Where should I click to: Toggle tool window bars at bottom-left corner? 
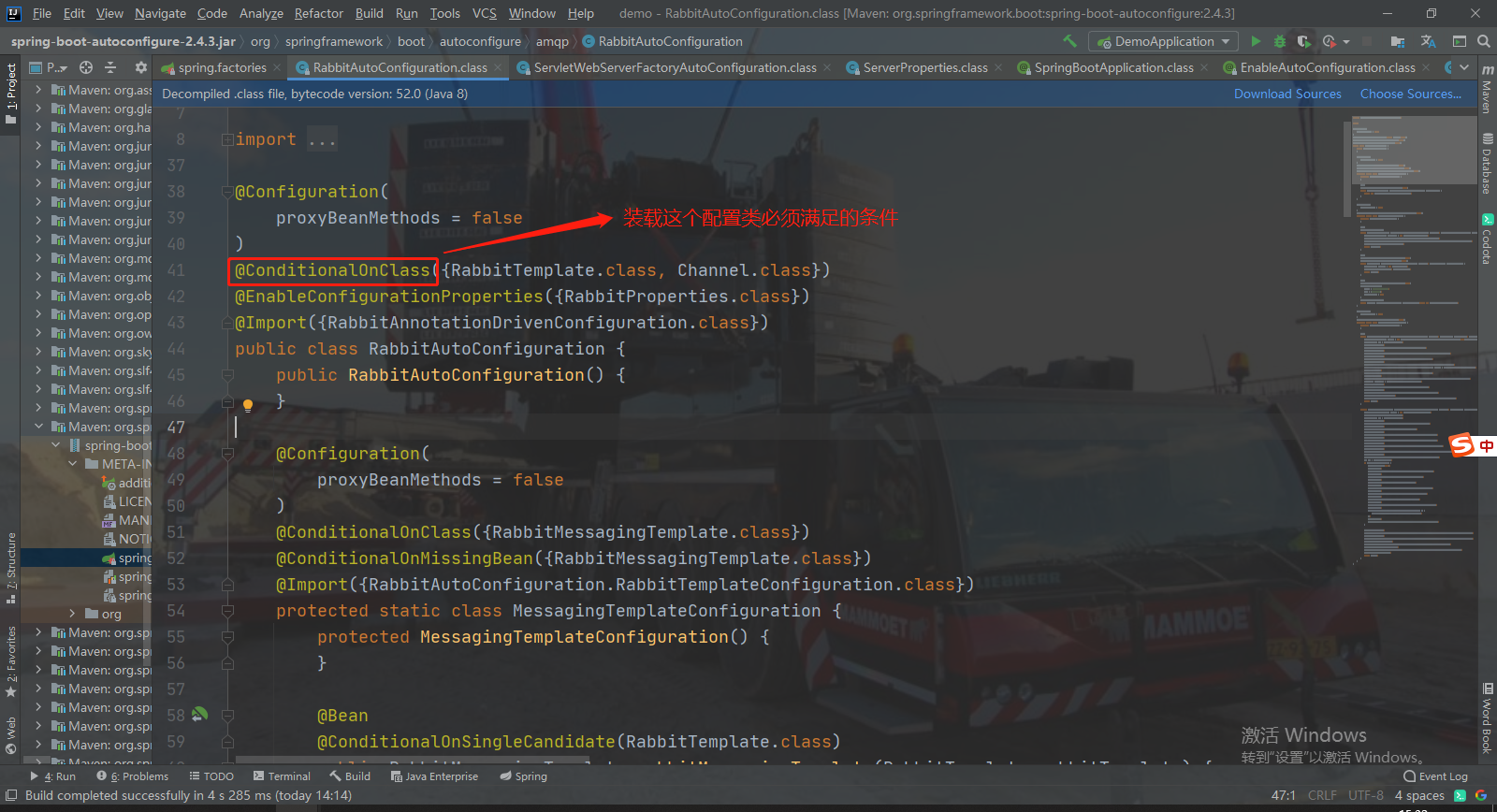(11, 795)
